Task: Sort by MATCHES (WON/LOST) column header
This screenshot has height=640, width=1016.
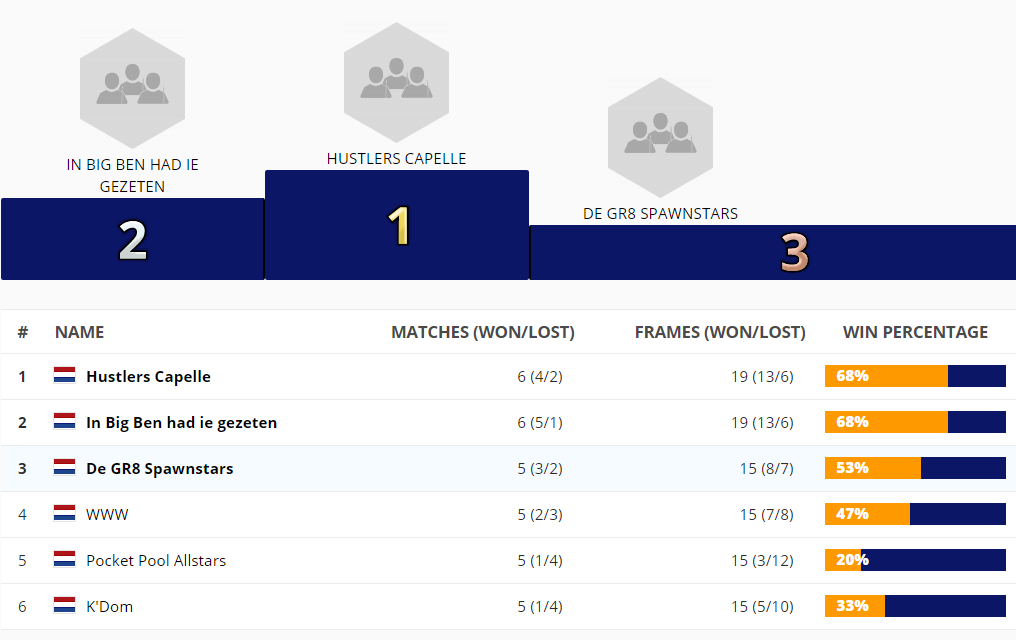Action: (x=482, y=332)
